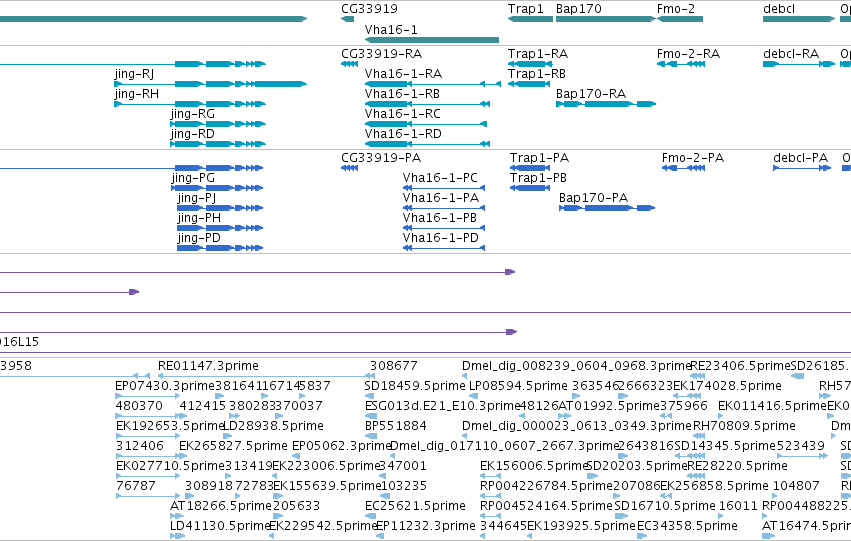Select the 308677 feature label
Image resolution: width=851 pixels, height=541 pixels.
pyautogui.click(x=393, y=366)
